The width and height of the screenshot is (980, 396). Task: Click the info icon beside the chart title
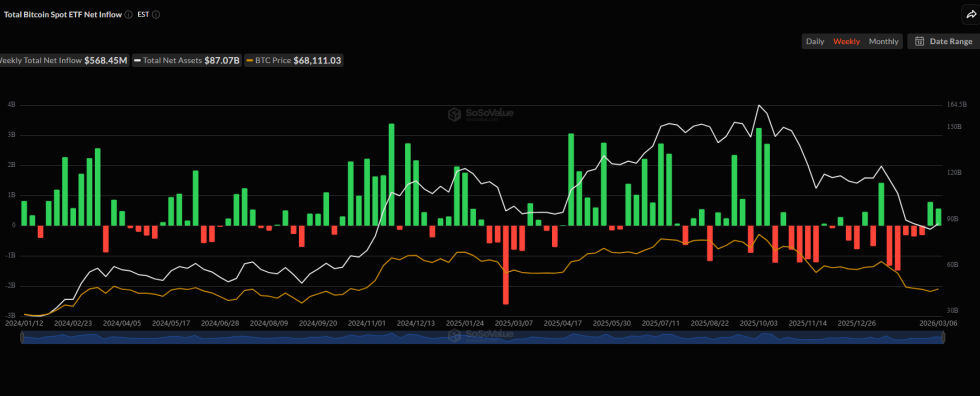128,14
